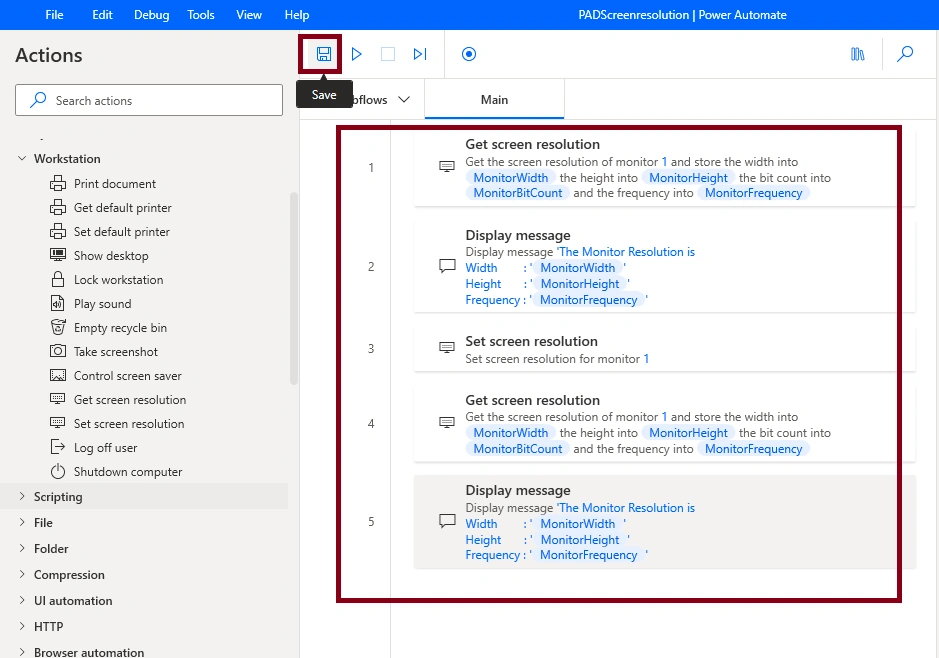Viewport: 939px width, 658px height.
Task: Start the desktop recorder icon
Action: (469, 54)
